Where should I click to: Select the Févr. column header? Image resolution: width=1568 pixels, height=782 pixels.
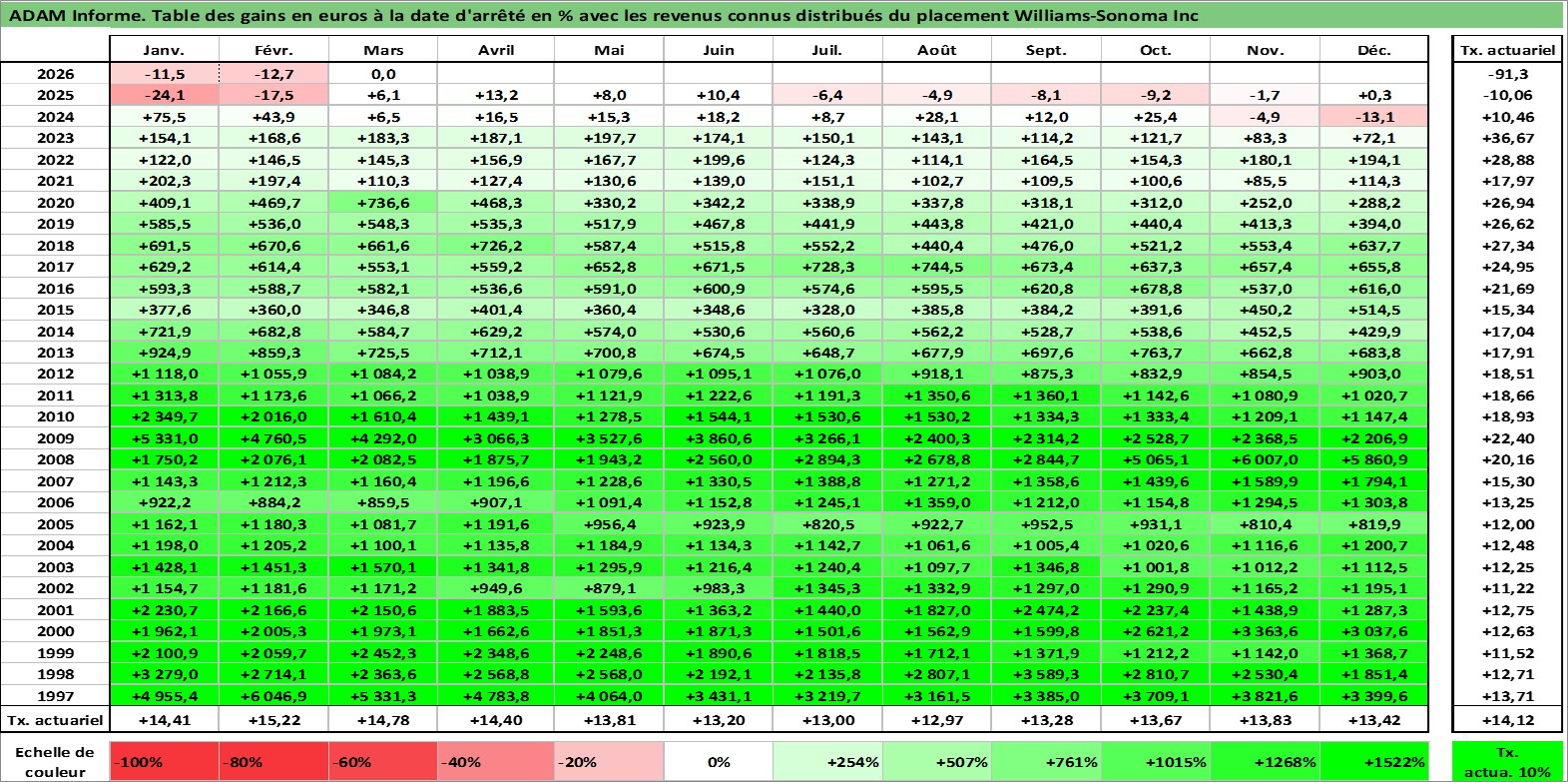point(273,50)
